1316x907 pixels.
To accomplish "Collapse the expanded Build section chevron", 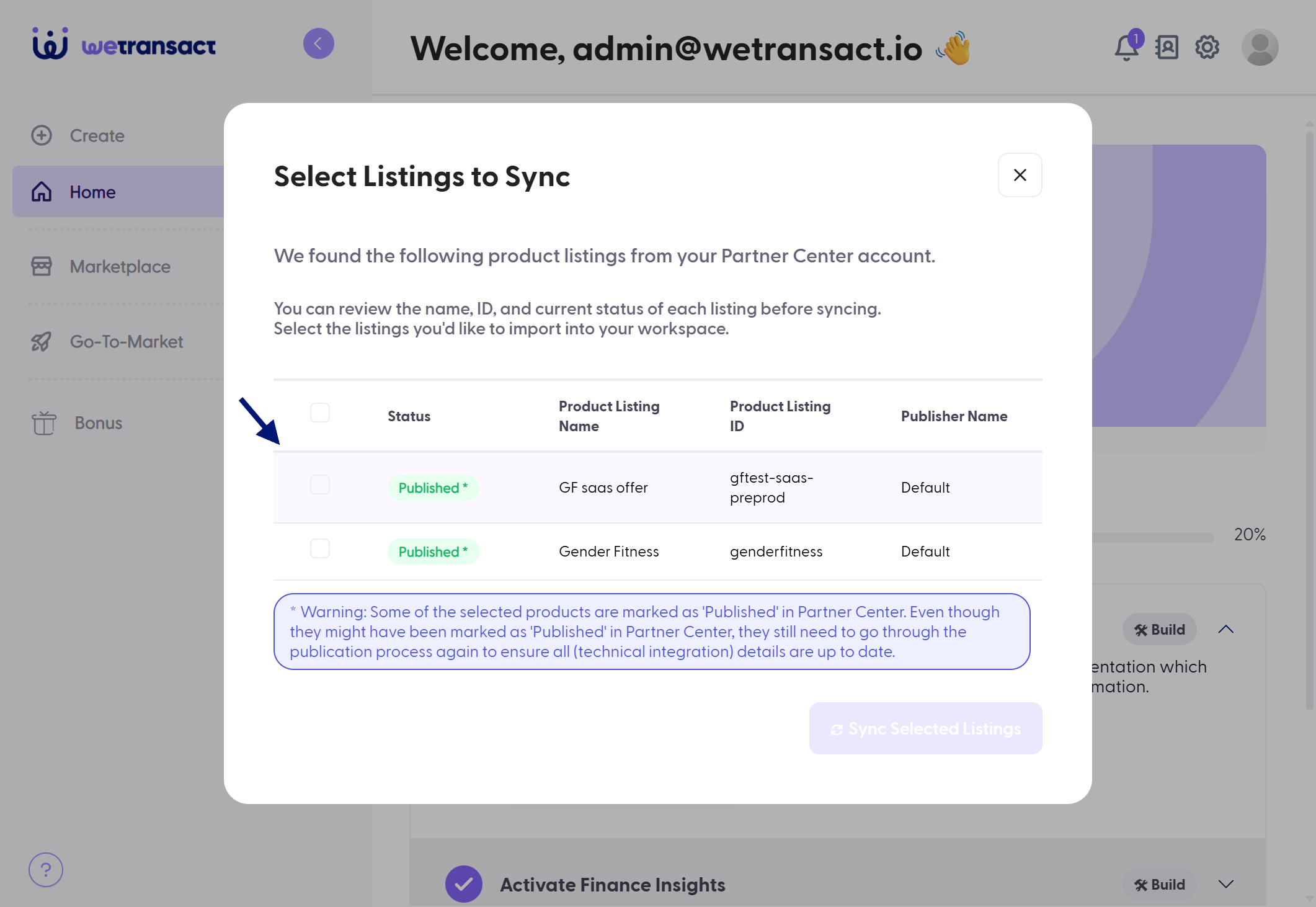I will click(x=1225, y=629).
